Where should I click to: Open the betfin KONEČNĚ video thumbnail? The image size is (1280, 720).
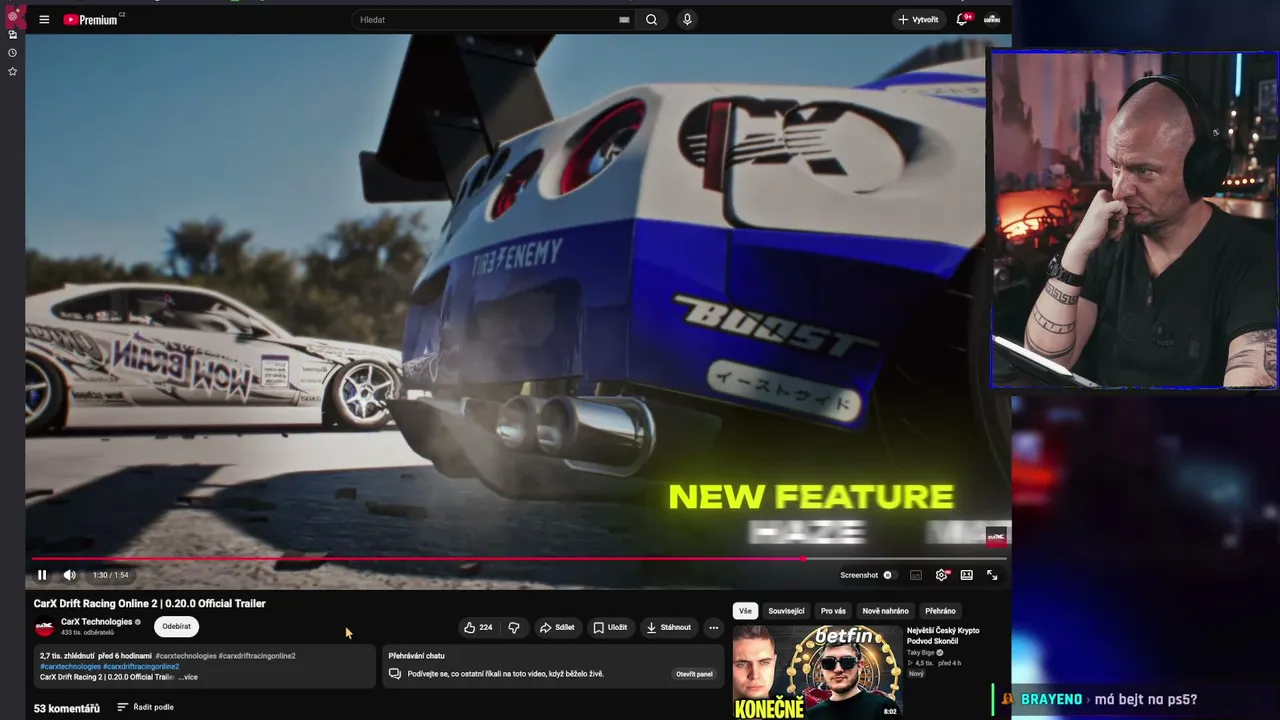(817, 672)
